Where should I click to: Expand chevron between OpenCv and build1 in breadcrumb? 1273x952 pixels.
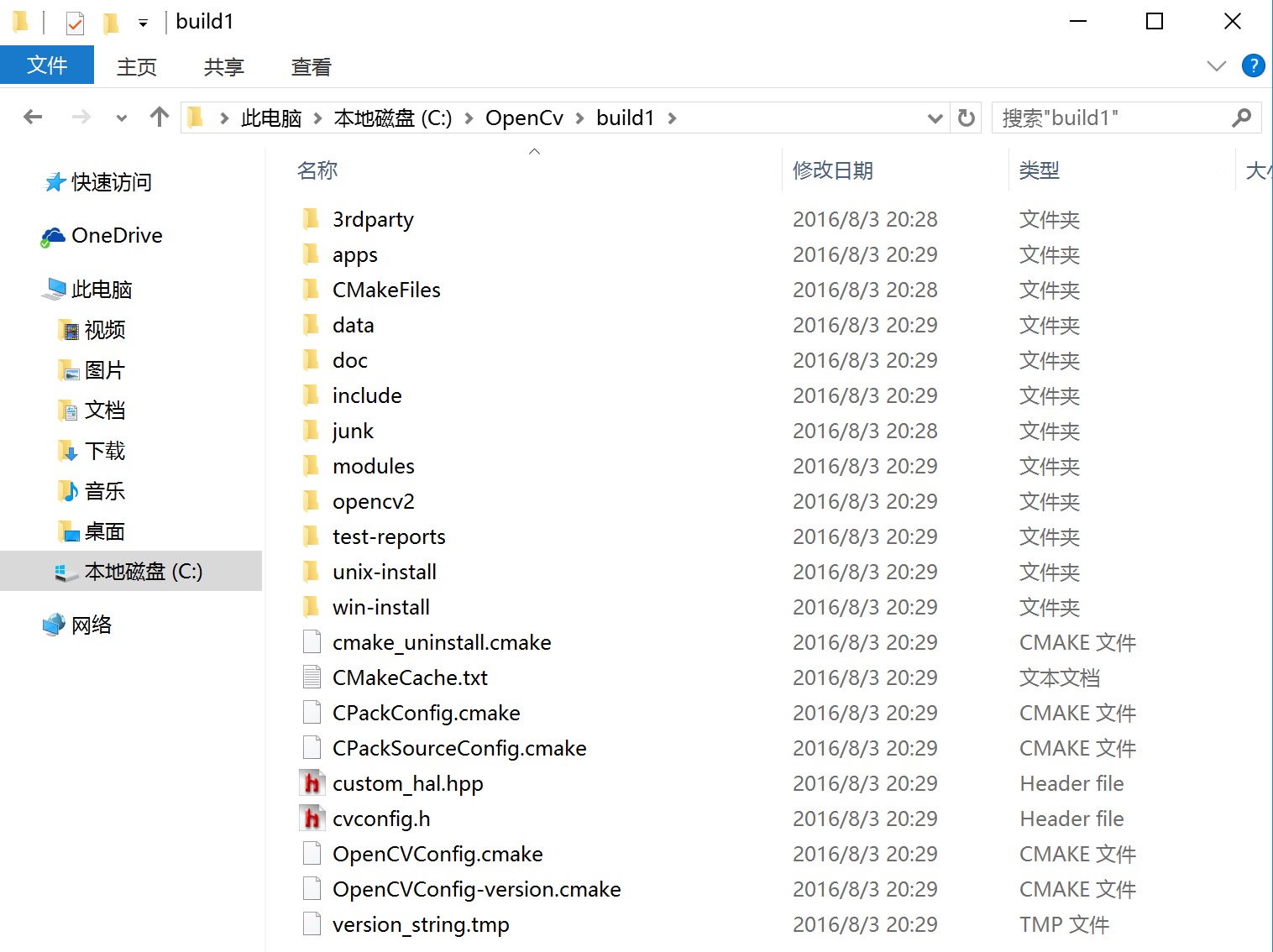pyautogui.click(x=579, y=118)
